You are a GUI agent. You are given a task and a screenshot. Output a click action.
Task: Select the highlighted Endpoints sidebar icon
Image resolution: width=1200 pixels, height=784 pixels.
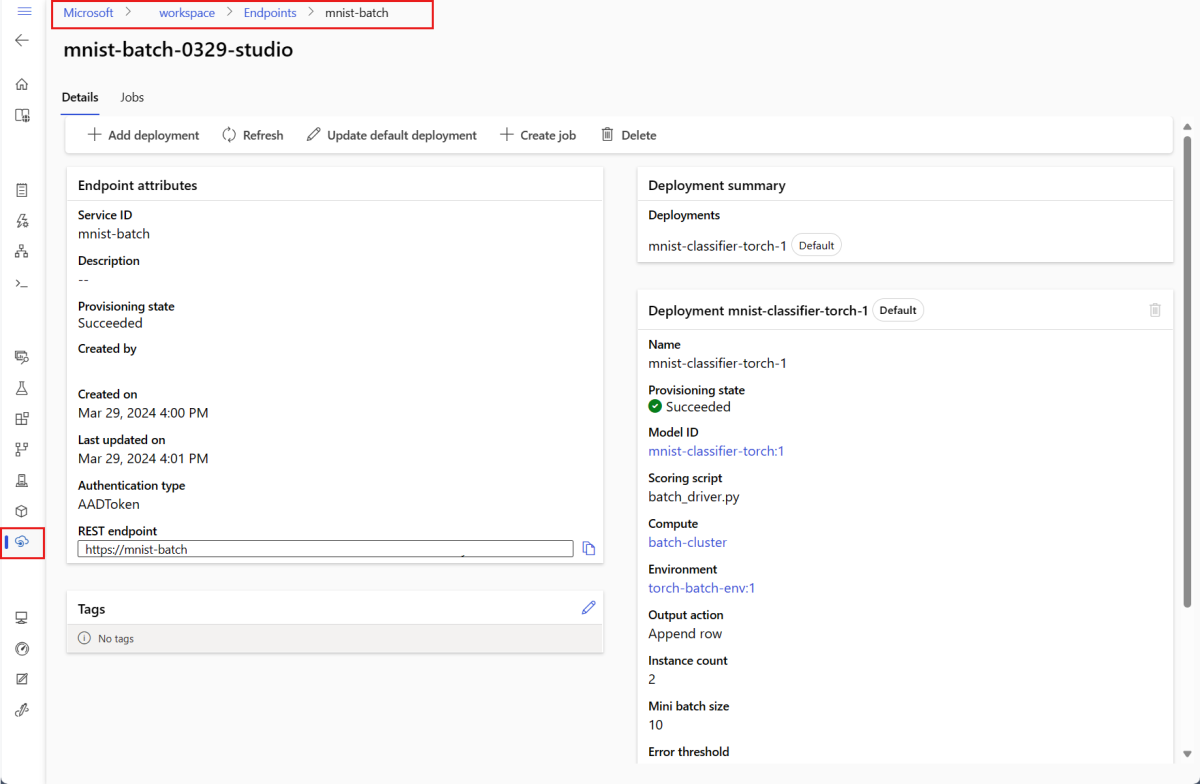click(21, 542)
